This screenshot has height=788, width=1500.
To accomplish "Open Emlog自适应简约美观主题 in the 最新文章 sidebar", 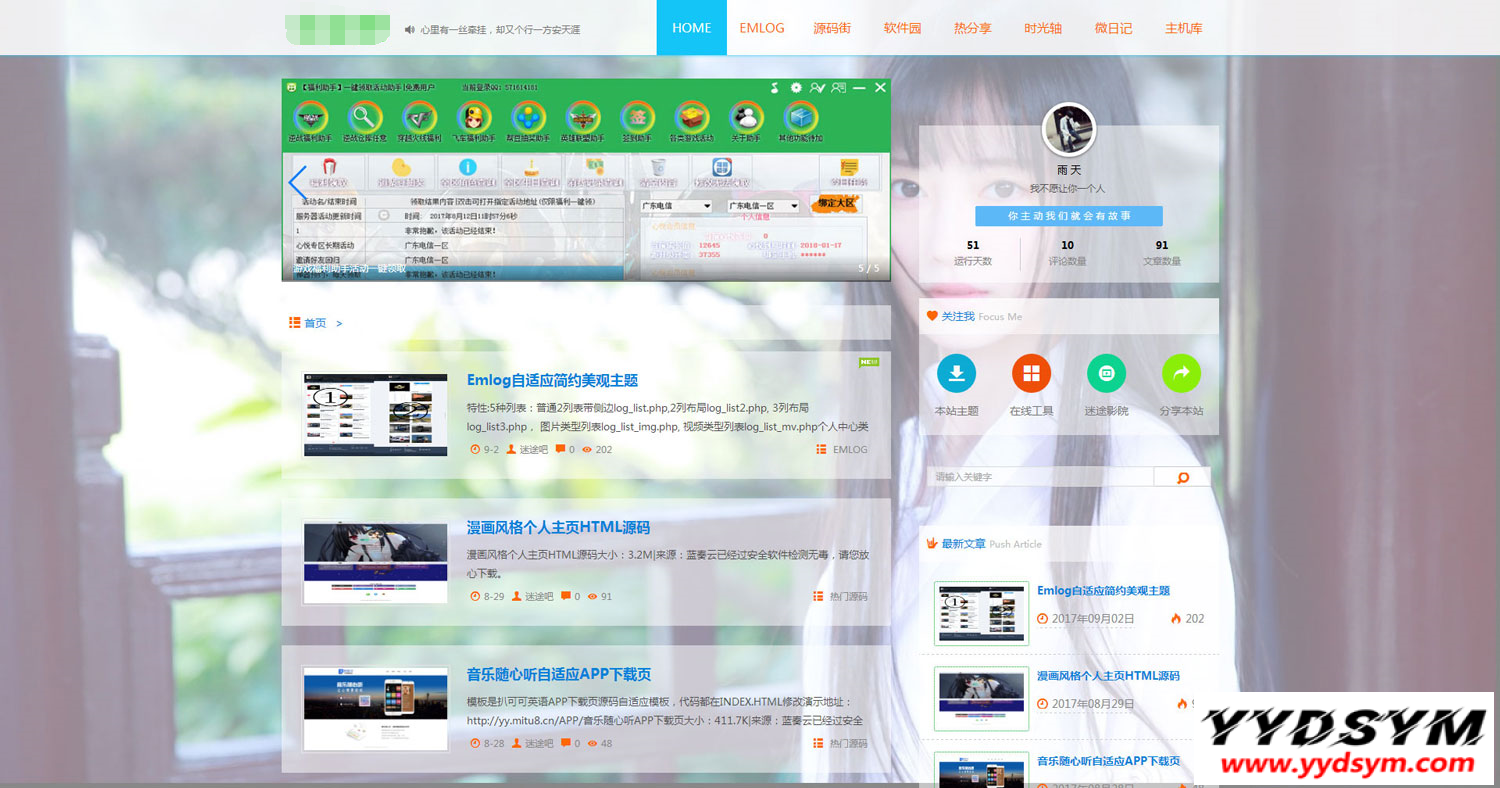I will click(1103, 591).
